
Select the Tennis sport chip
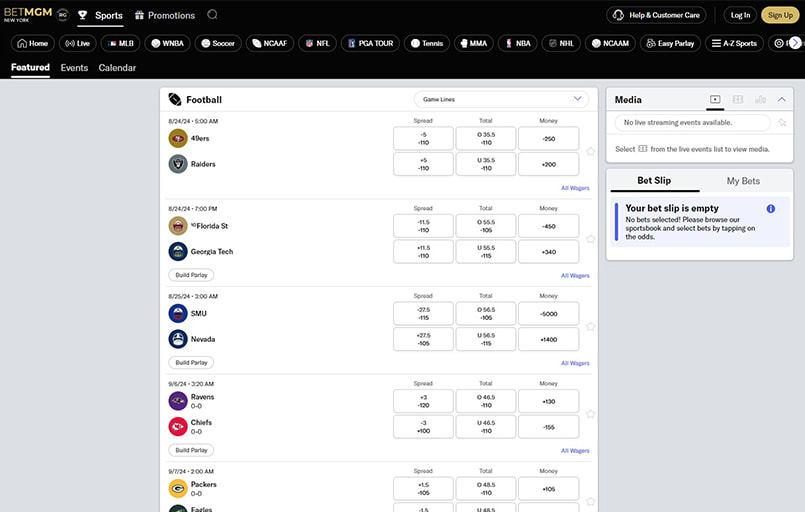tap(427, 44)
